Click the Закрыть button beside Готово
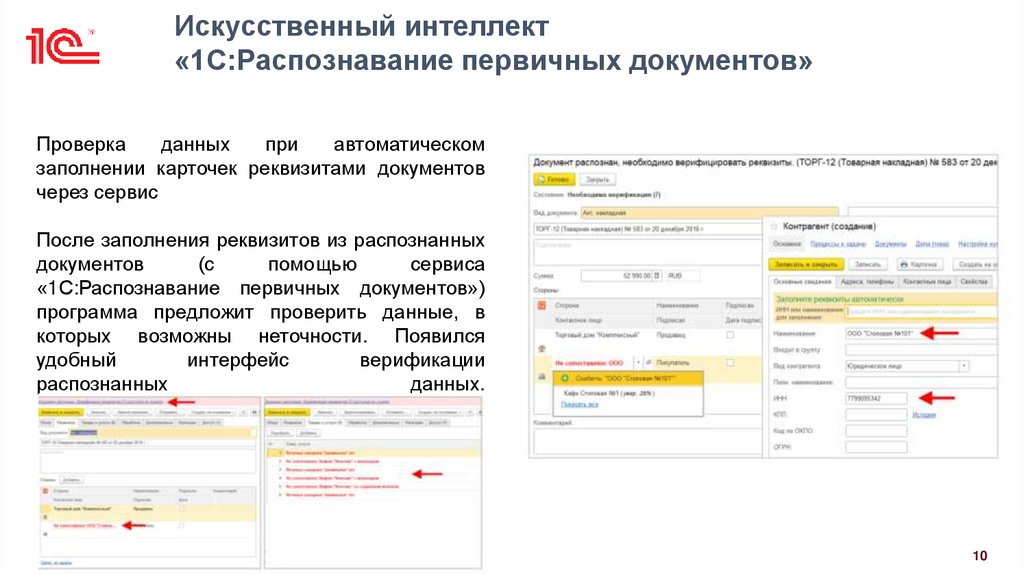Screen dimensions: 1024x574 pos(597,179)
